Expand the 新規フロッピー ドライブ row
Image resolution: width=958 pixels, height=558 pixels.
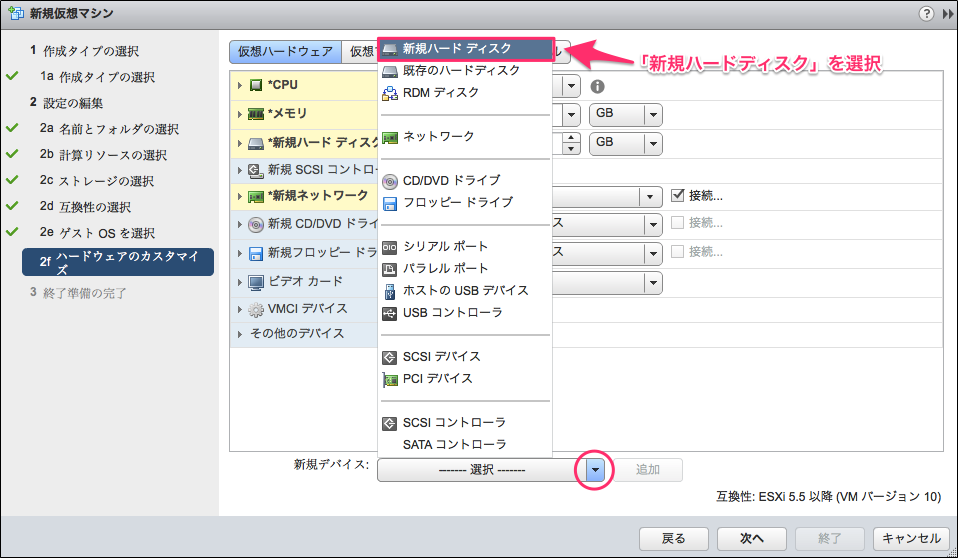tap(240, 253)
